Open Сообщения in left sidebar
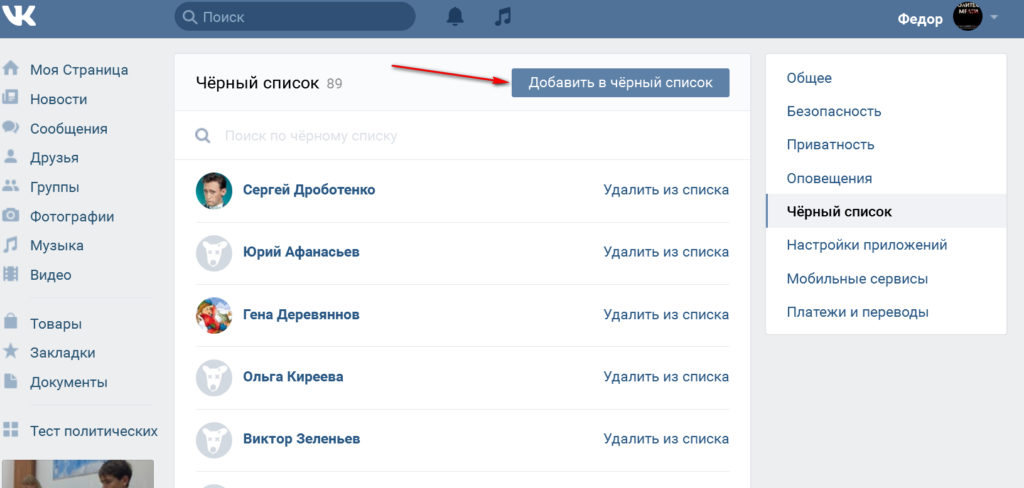 (x=69, y=129)
